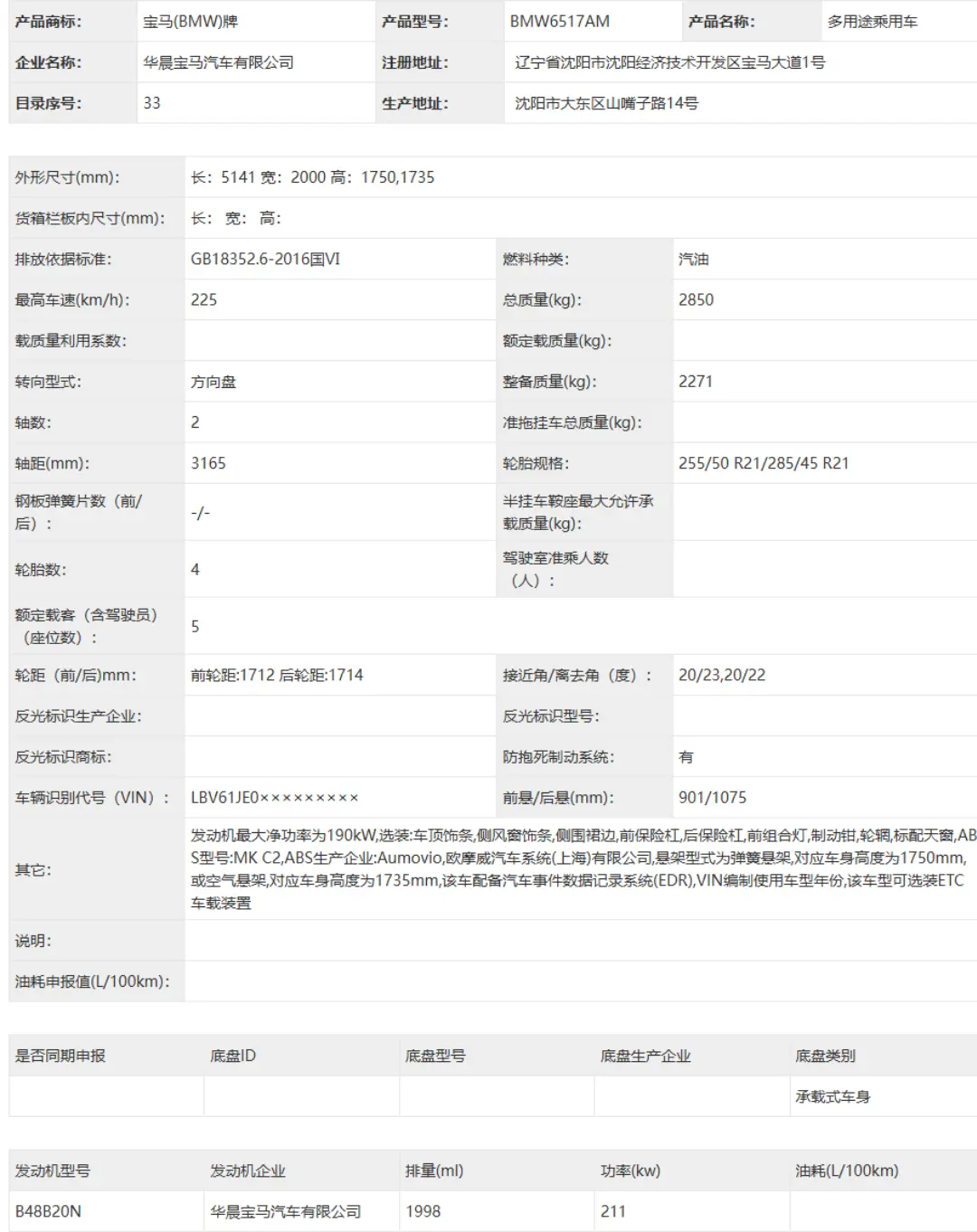This screenshot has width=977, height=1232.
Task: Click the 排放依据标准 label
Action: [63, 259]
